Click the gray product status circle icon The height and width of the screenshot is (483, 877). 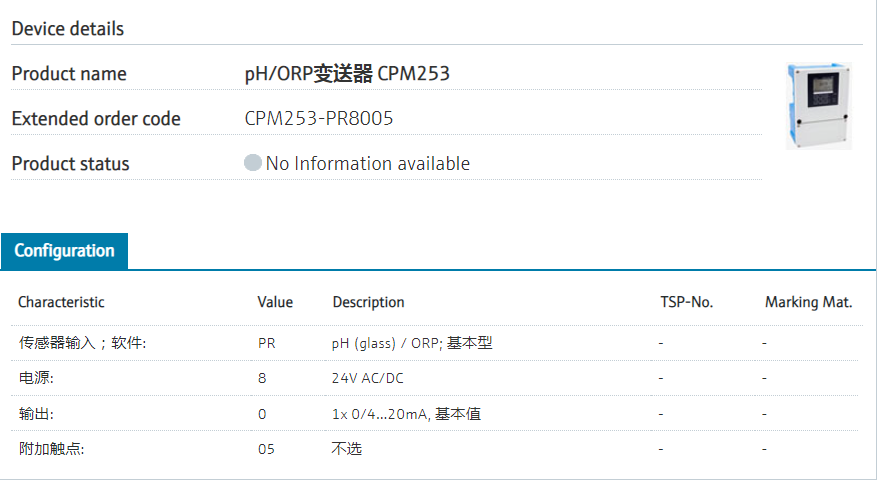253,163
